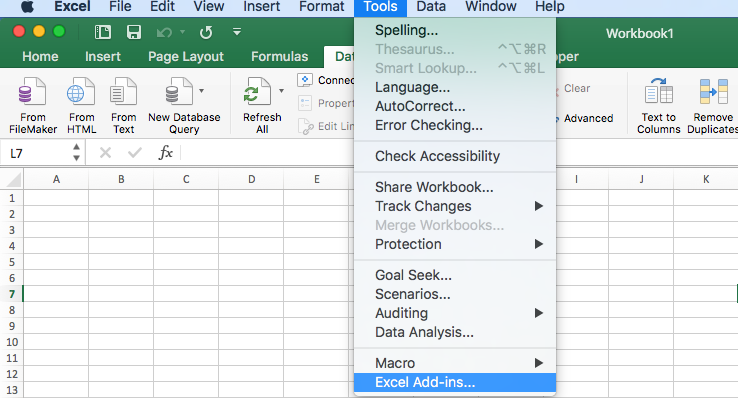The image size is (738, 398).
Task: Click the Edit Links icon
Action: pyautogui.click(x=306, y=126)
